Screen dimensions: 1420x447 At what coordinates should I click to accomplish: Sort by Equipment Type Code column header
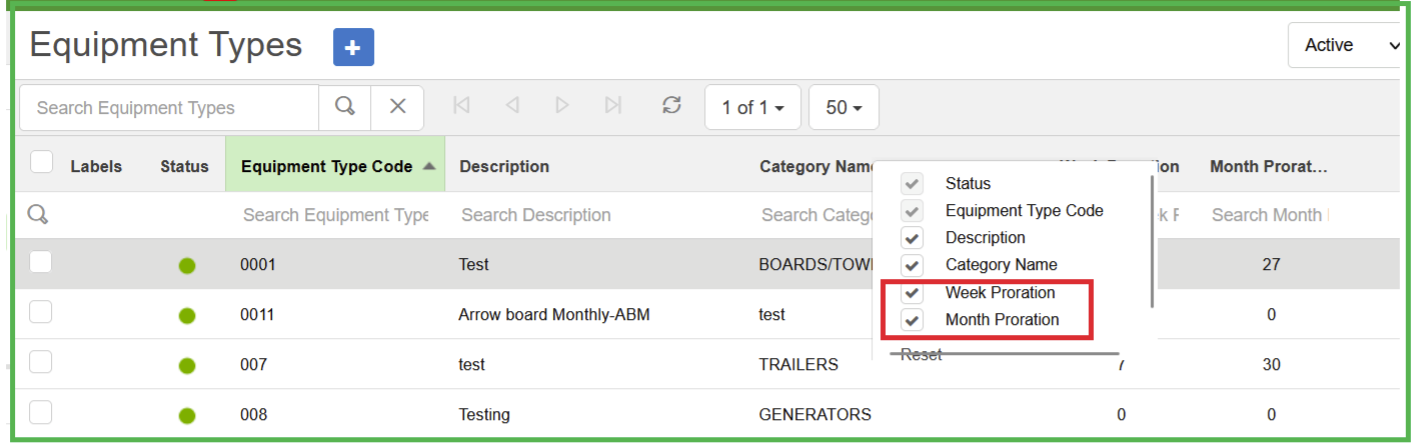click(x=327, y=166)
